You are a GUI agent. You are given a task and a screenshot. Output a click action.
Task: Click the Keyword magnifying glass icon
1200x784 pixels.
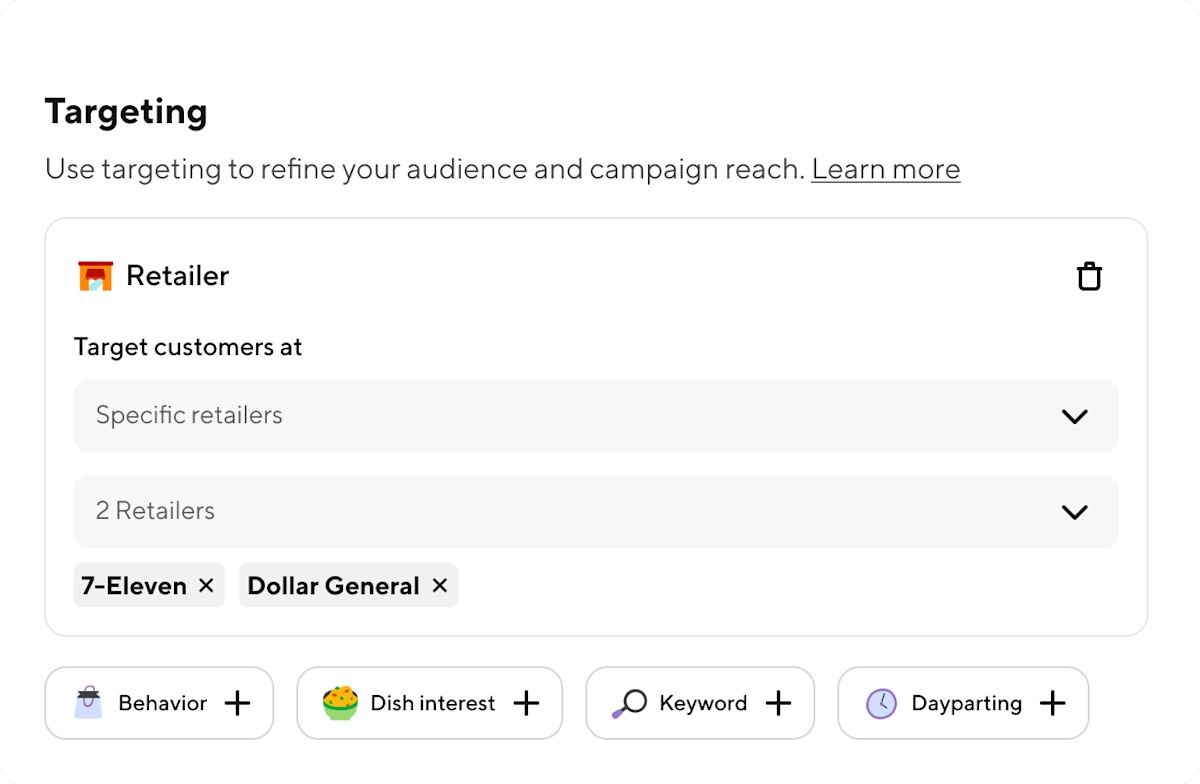pos(629,703)
